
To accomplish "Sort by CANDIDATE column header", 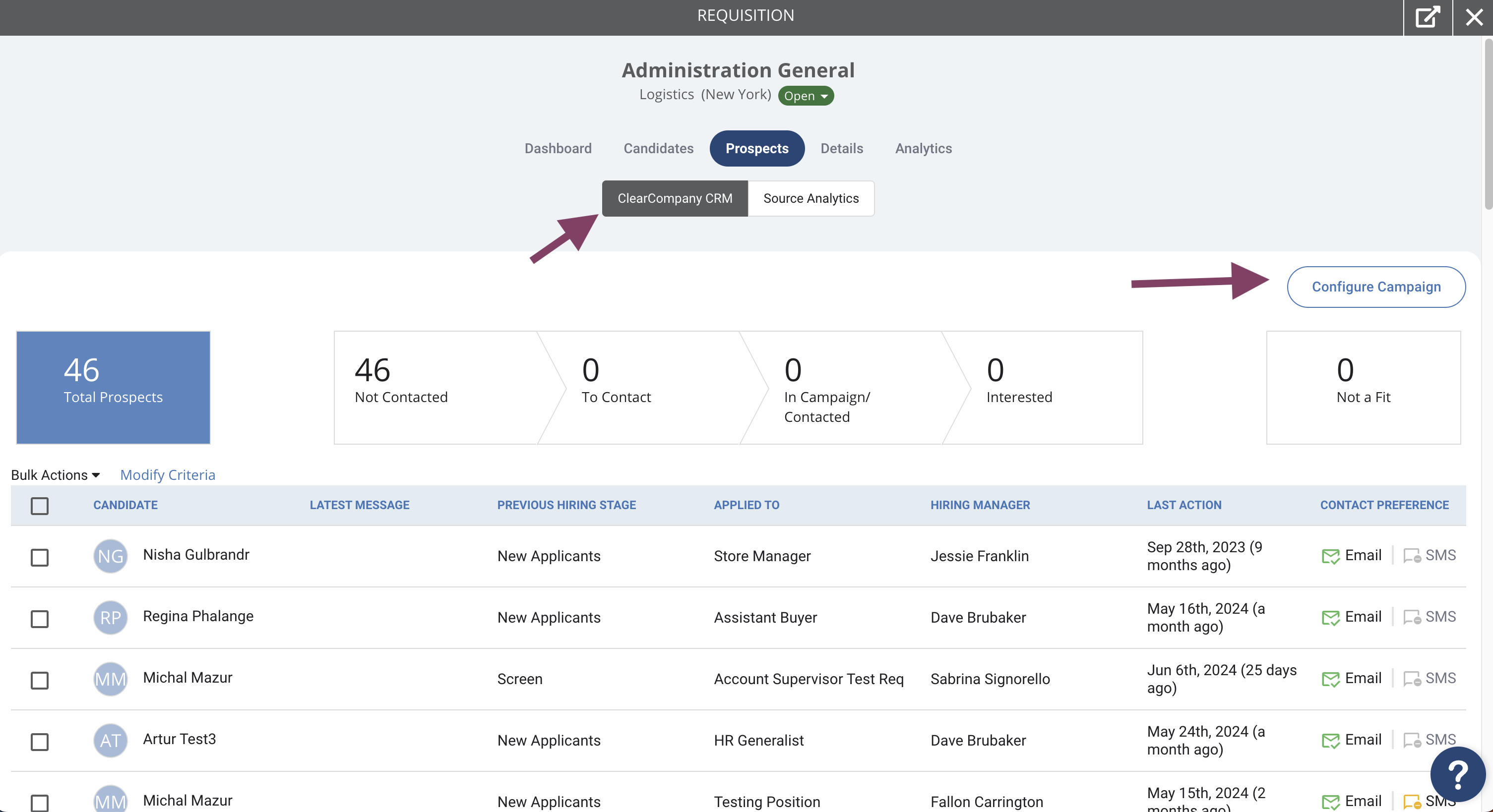I will (x=125, y=505).
